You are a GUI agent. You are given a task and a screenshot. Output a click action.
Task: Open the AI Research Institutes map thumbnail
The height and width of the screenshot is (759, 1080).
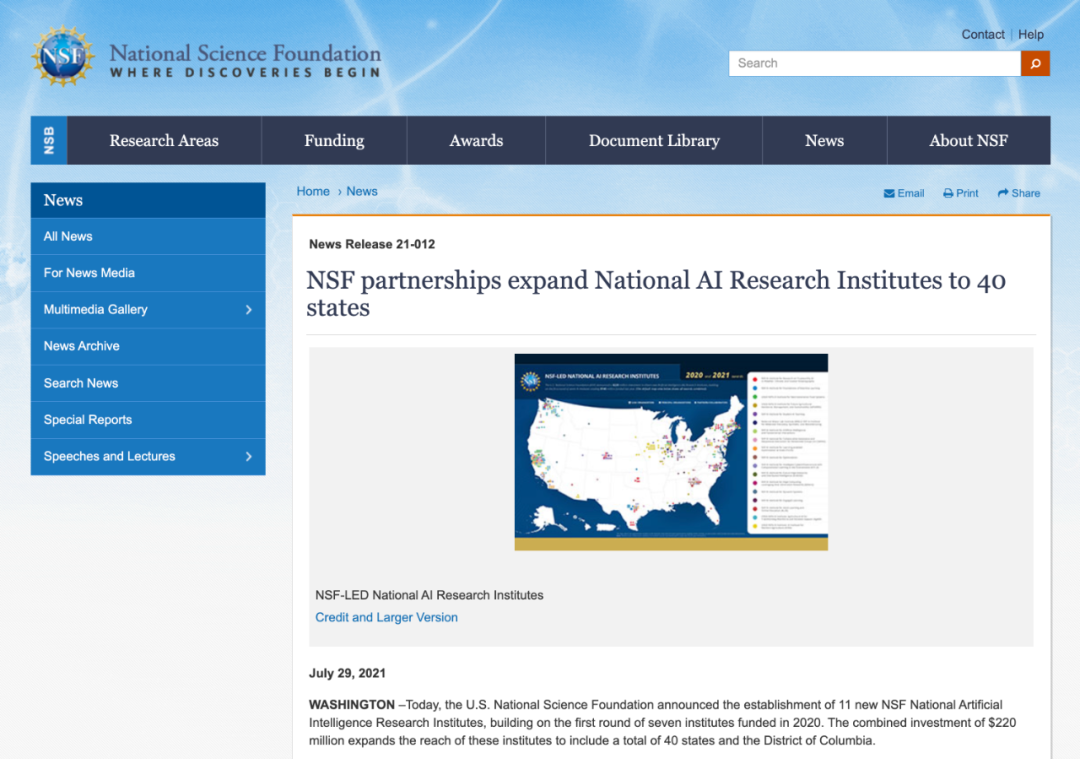671,452
